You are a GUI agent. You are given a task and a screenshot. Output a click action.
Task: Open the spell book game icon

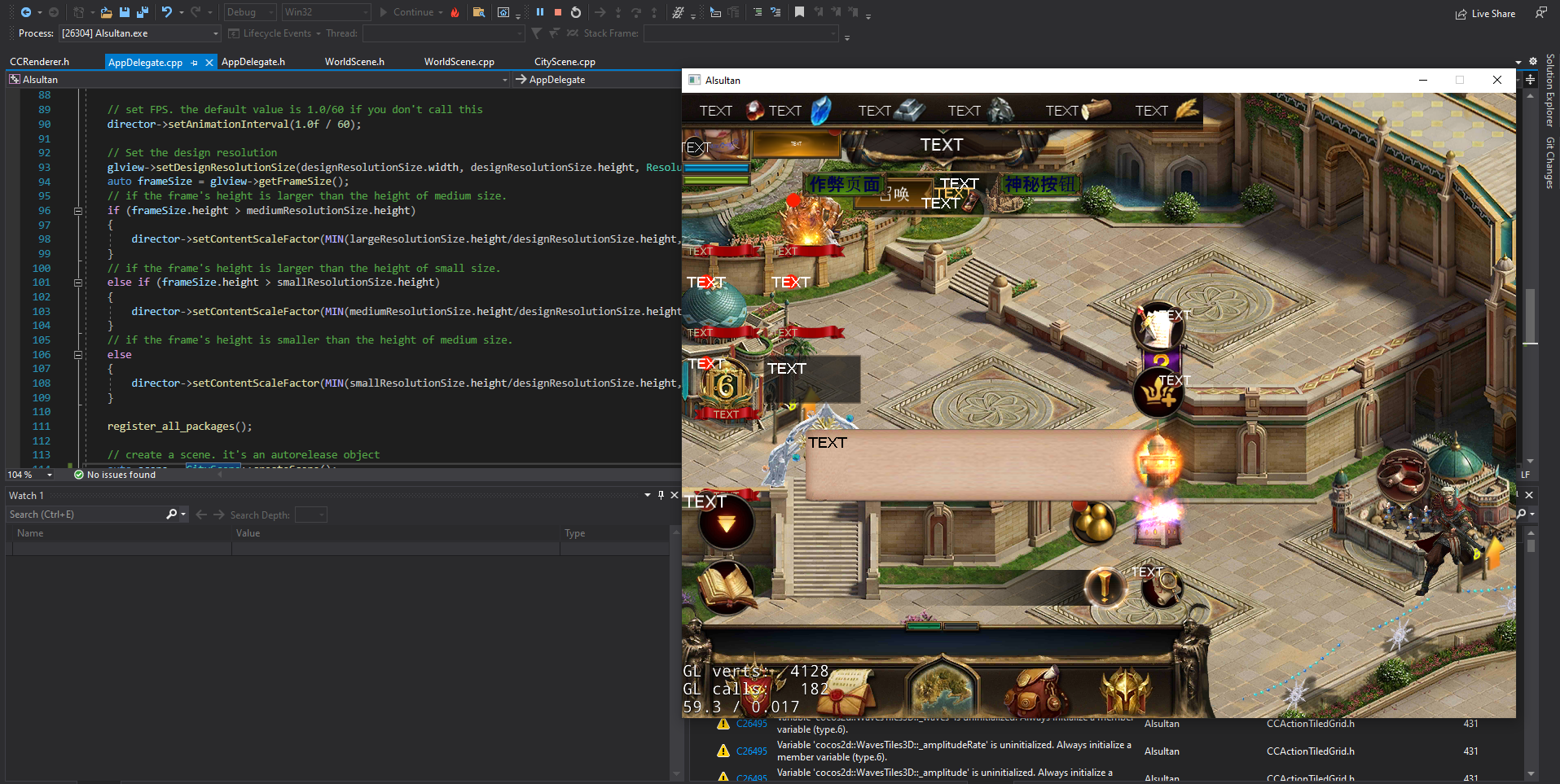725,587
